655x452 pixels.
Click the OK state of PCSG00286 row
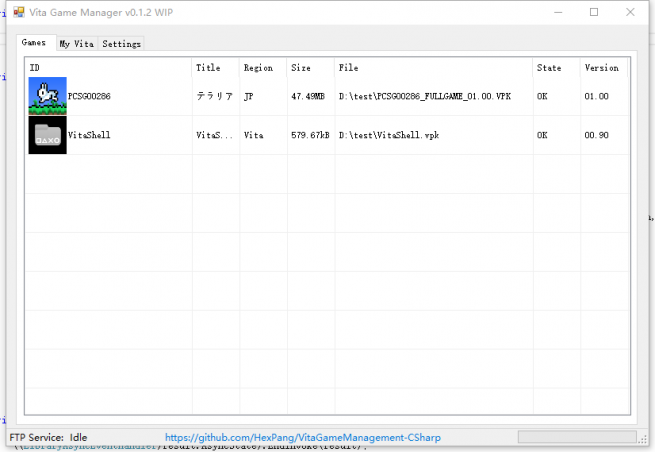[x=542, y=96]
